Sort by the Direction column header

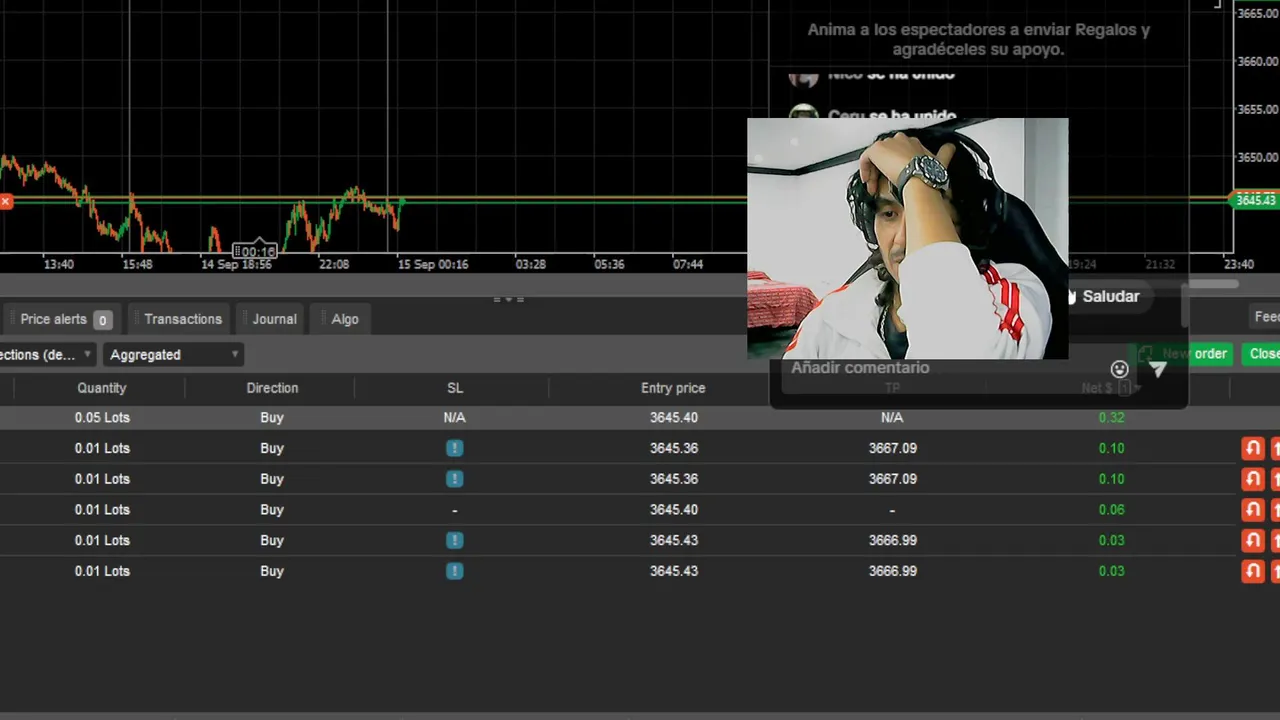click(272, 388)
